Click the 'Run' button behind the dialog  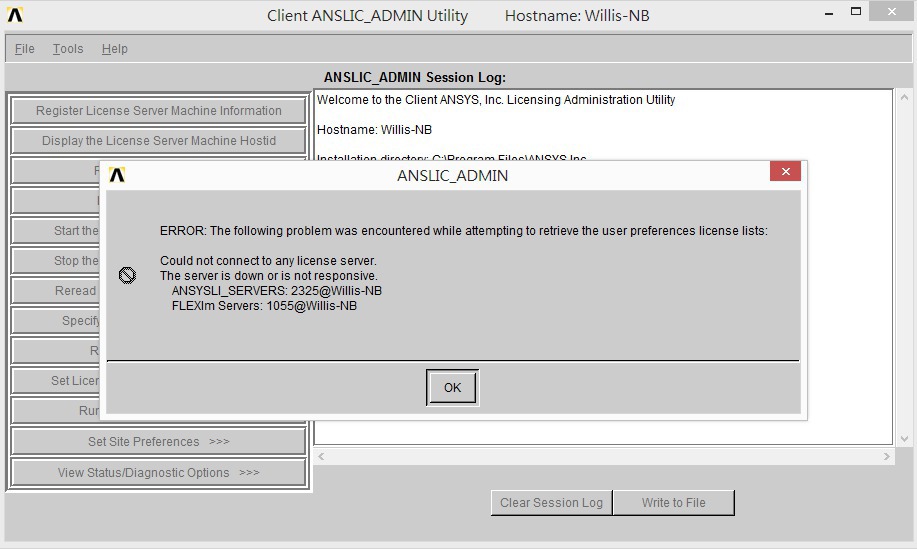pyautogui.click(x=56, y=410)
